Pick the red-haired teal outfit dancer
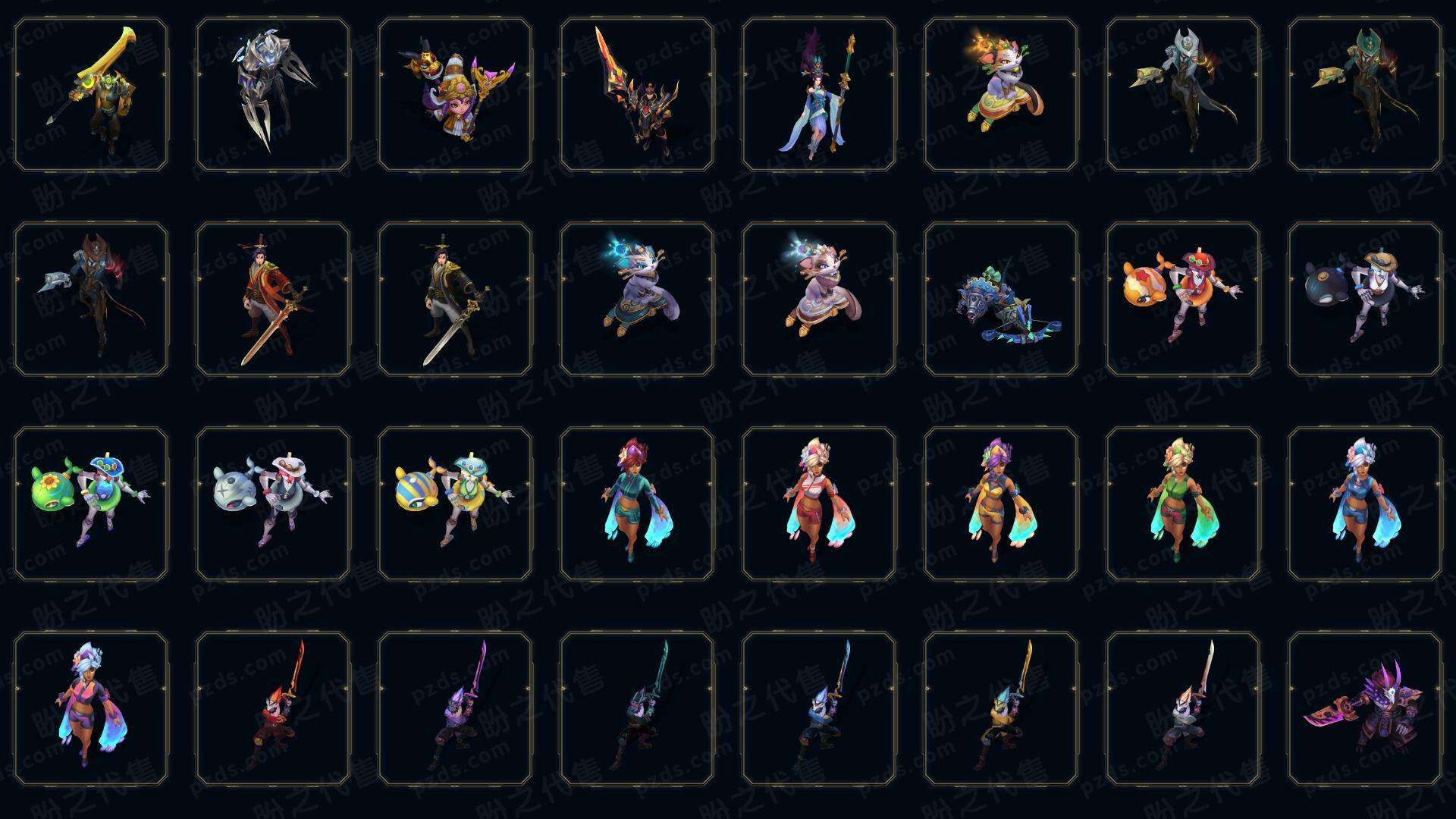 coord(637,504)
